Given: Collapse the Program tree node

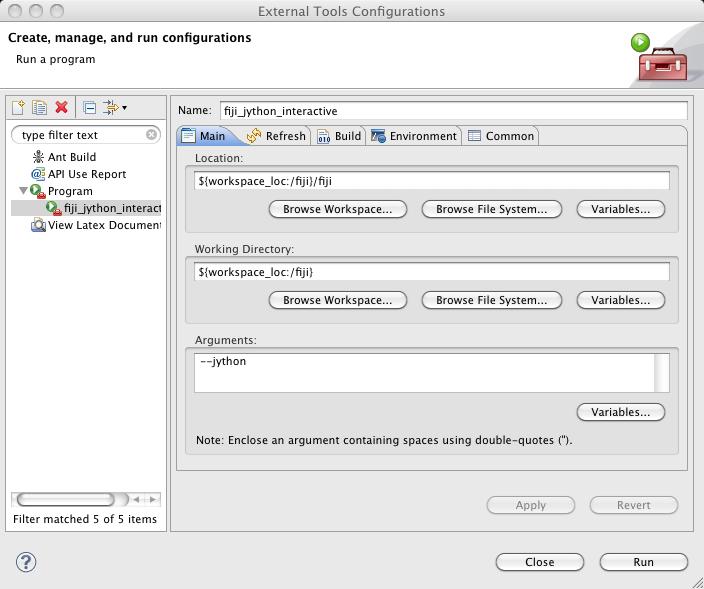Looking at the screenshot, I should point(24,191).
